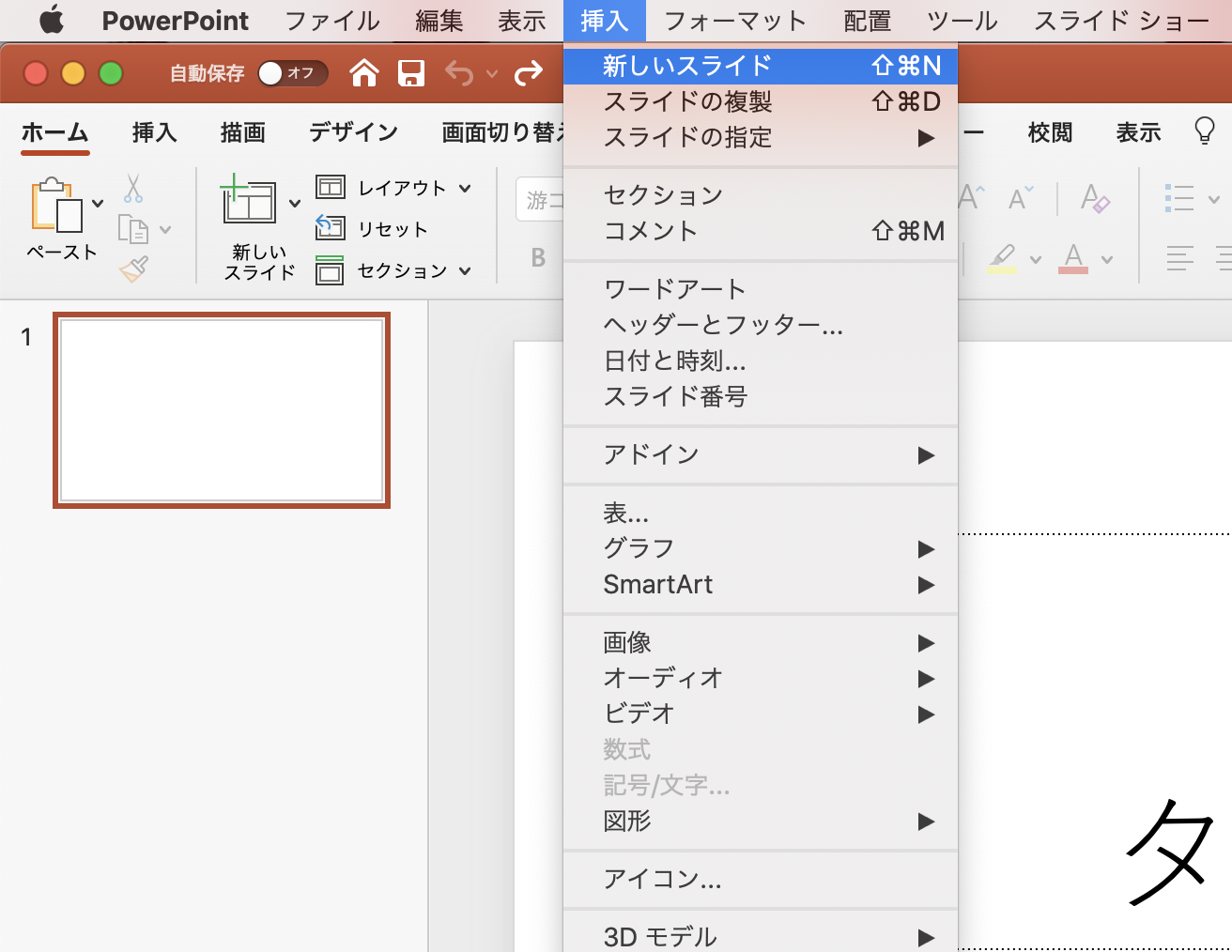Click the New Slide icon in ribbon

pyautogui.click(x=249, y=199)
